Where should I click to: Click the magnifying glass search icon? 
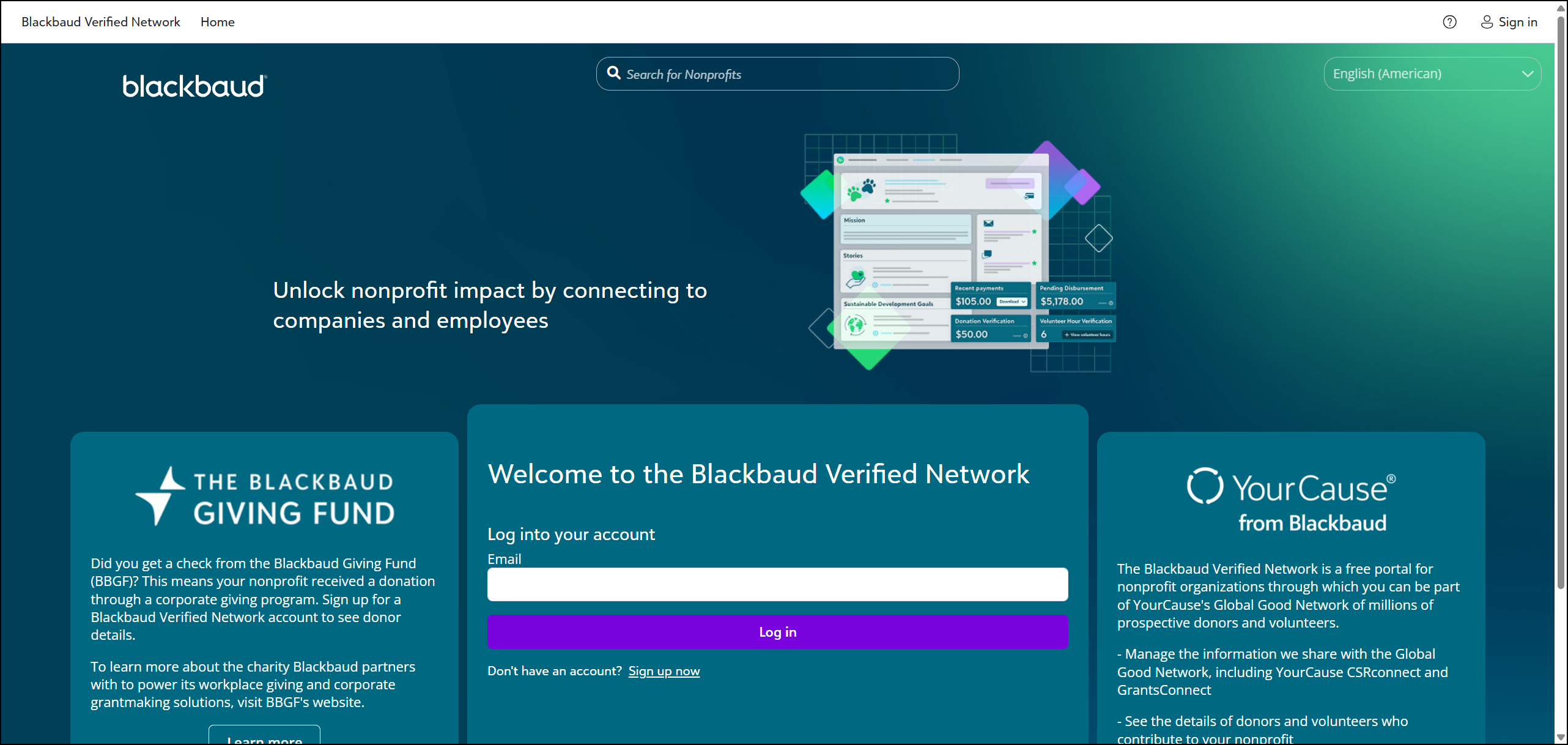(x=613, y=73)
